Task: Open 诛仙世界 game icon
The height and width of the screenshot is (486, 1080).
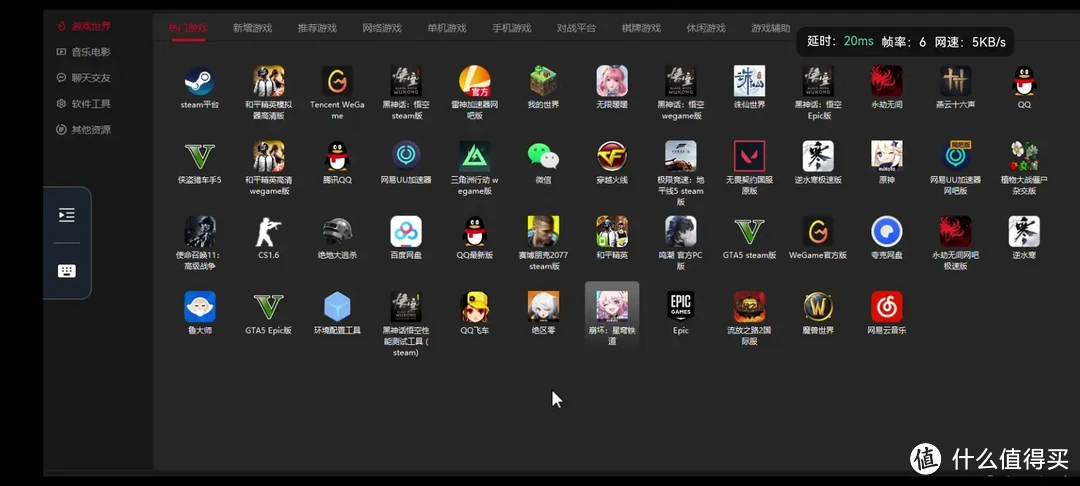Action: 749,81
